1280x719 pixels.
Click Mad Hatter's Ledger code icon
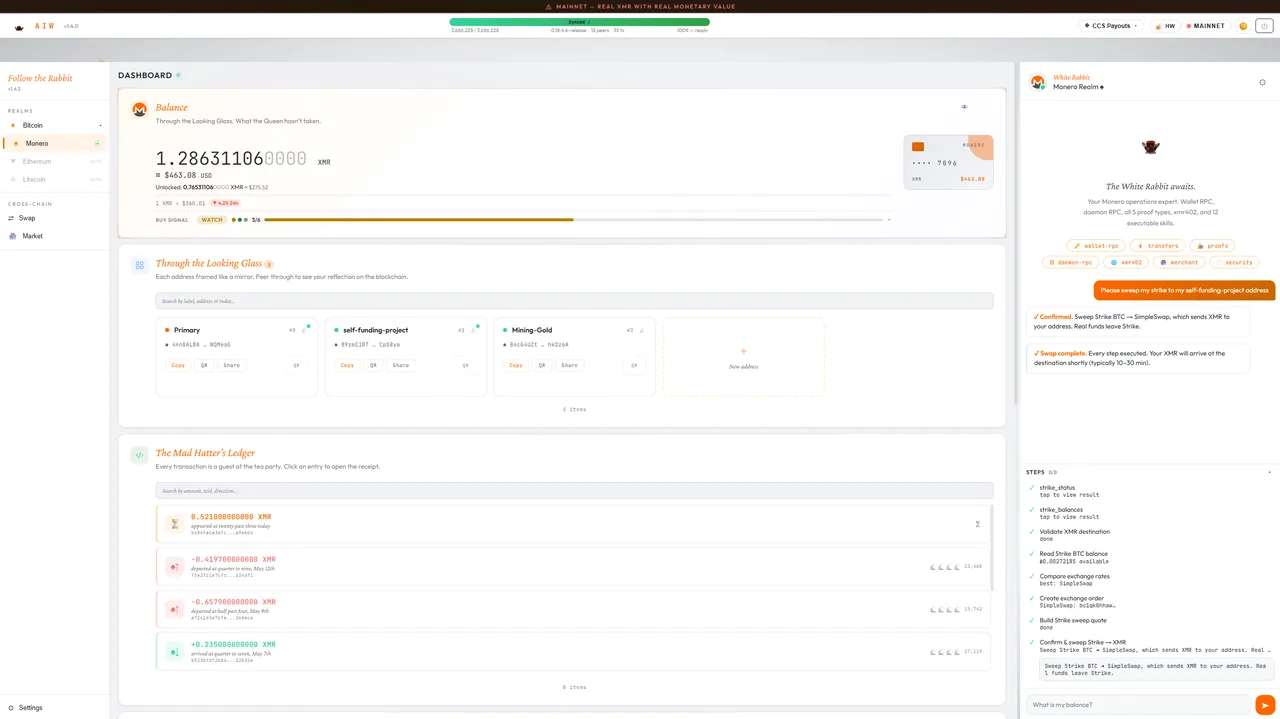pyautogui.click(x=140, y=455)
